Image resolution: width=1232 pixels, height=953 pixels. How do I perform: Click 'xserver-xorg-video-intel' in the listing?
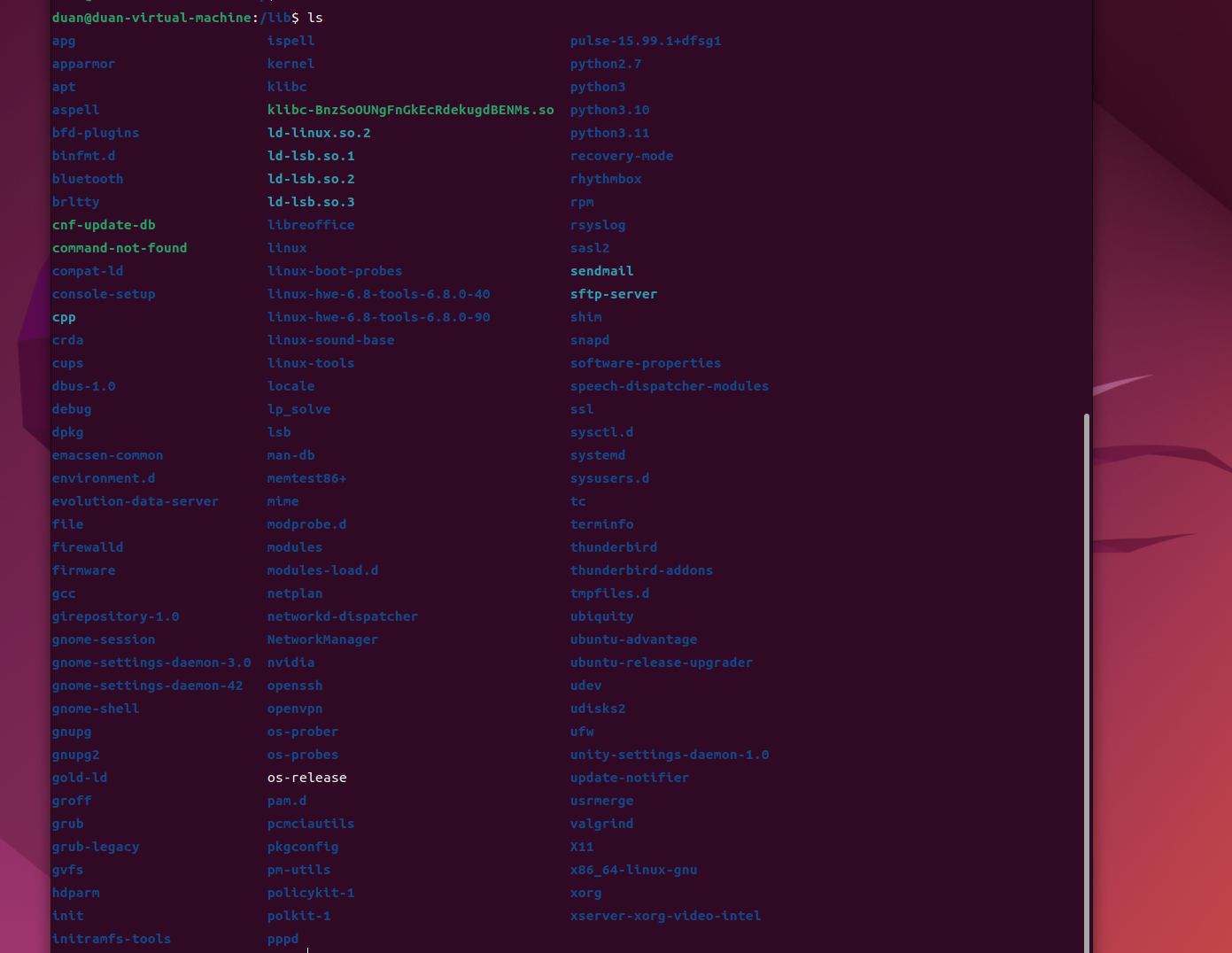click(x=665, y=916)
